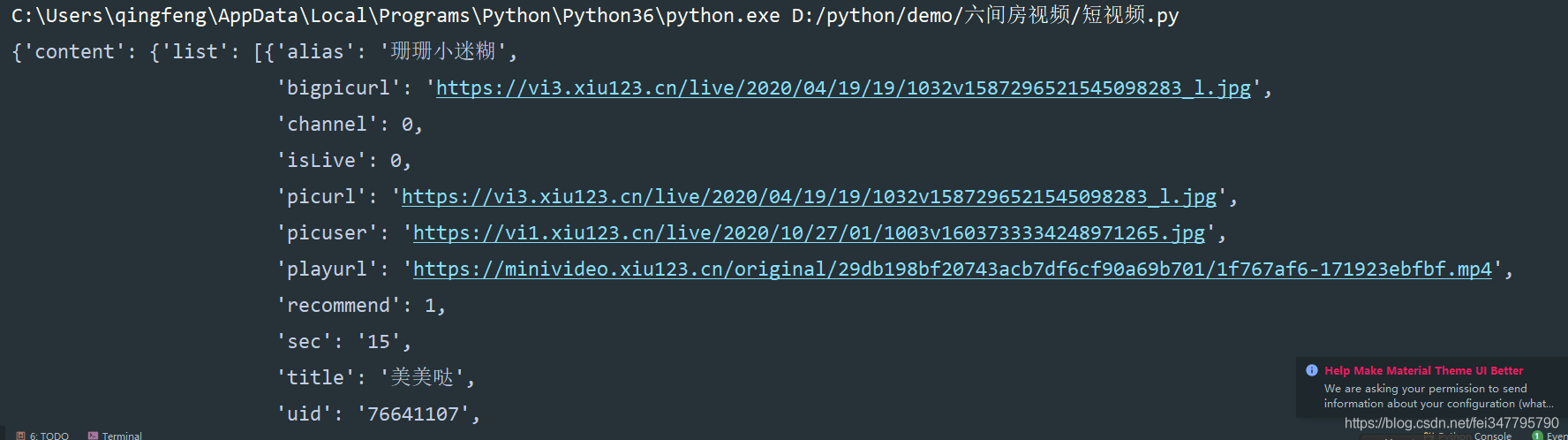
Task: Click the 'title' value 美美哒
Action: pyautogui.click(x=422, y=378)
